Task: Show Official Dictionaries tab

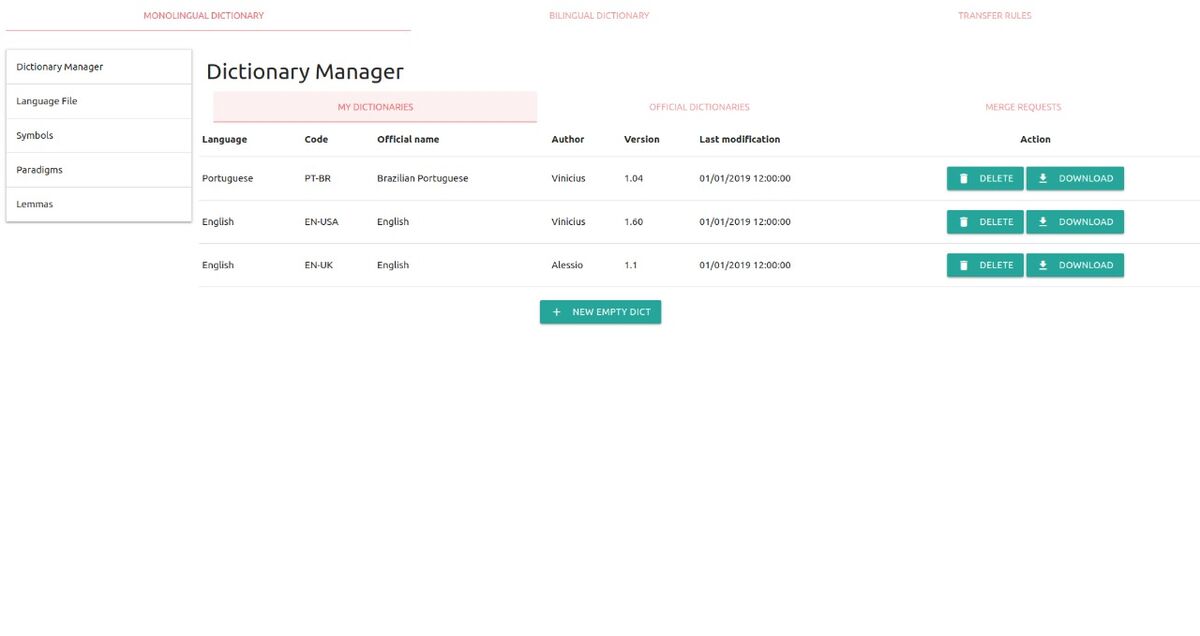Action: [699, 107]
